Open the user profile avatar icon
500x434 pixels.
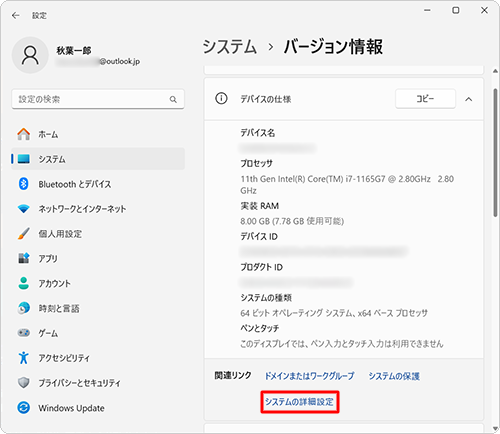(30, 55)
